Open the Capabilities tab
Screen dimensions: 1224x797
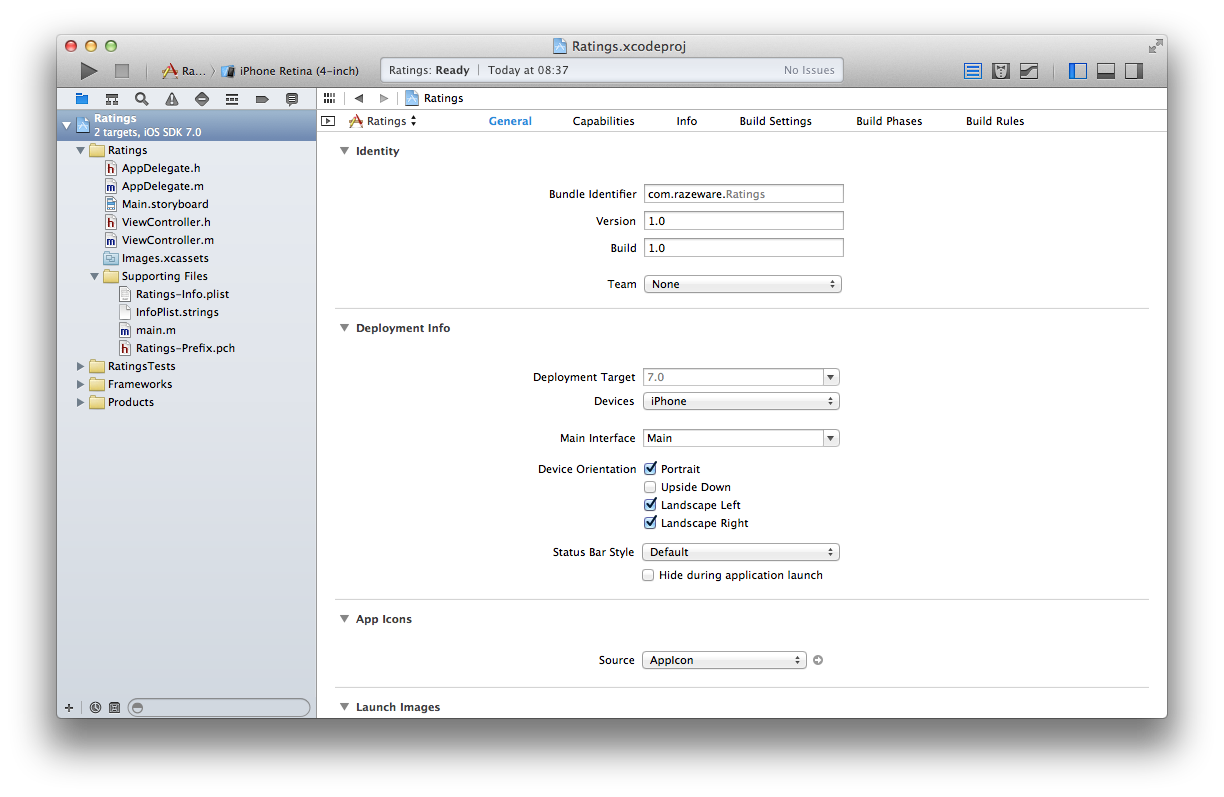[x=604, y=121]
